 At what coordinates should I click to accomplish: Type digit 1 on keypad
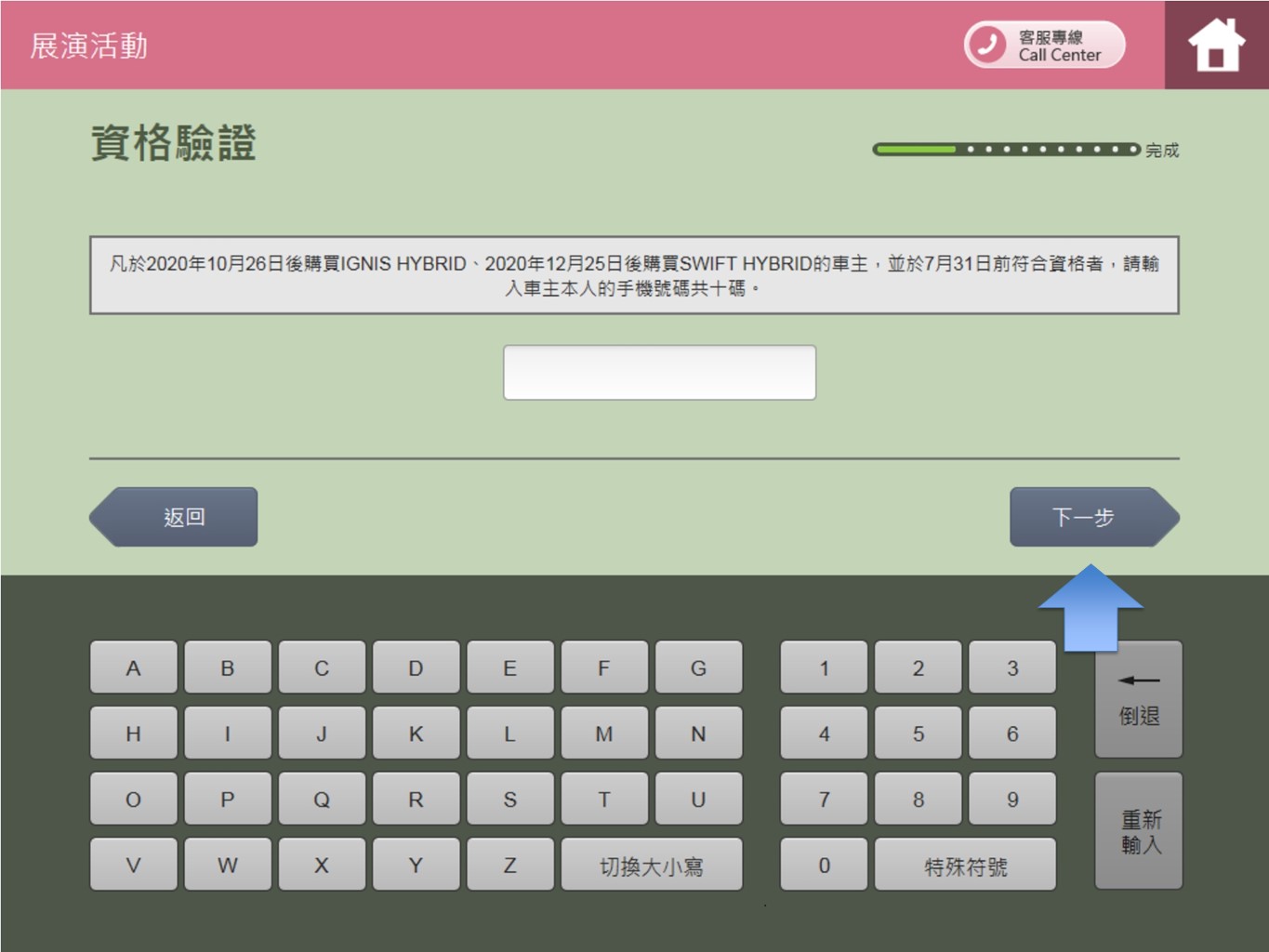pyautogui.click(x=824, y=668)
